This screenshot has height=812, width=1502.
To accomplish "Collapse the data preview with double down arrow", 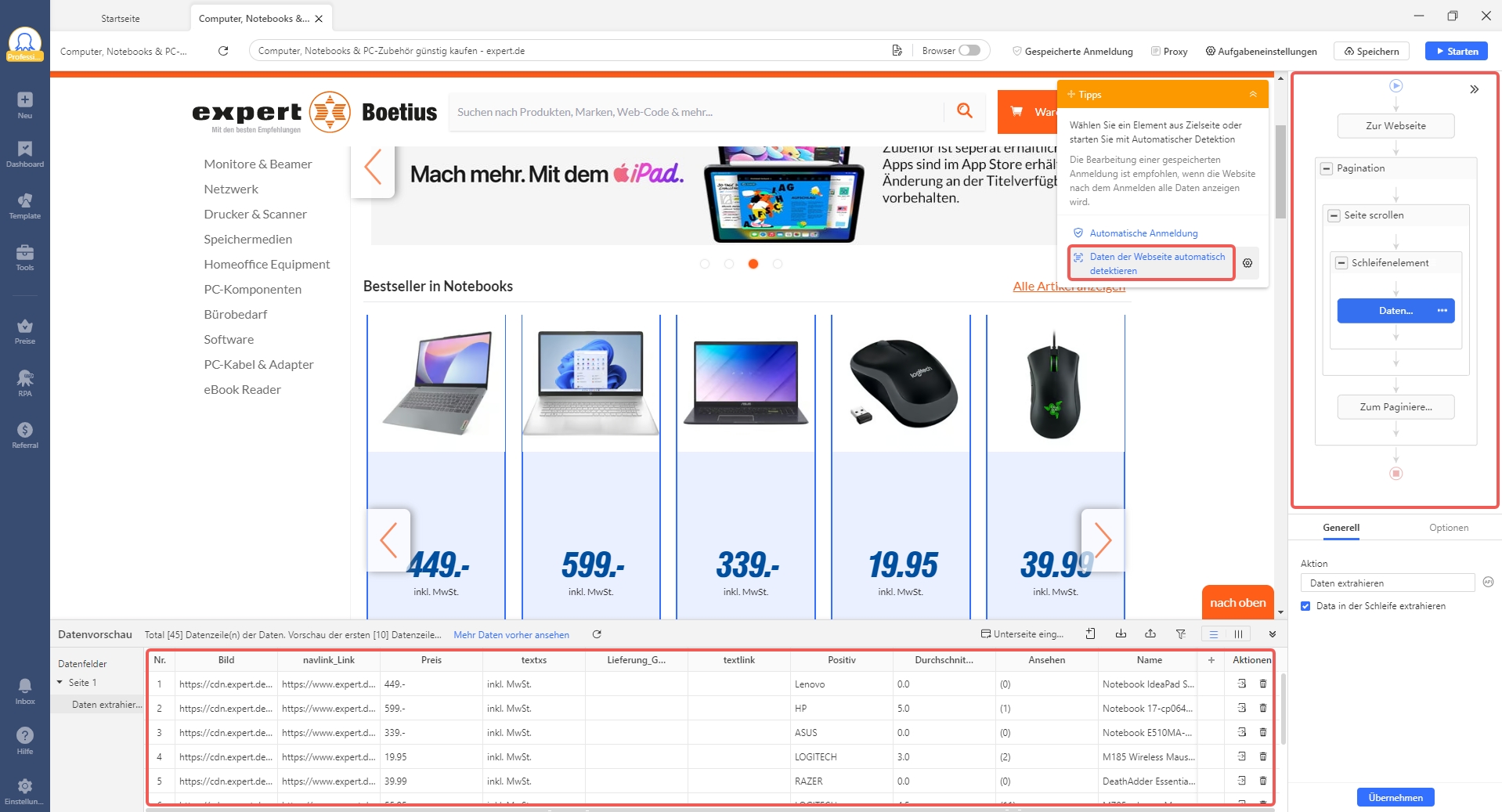I will point(1273,634).
